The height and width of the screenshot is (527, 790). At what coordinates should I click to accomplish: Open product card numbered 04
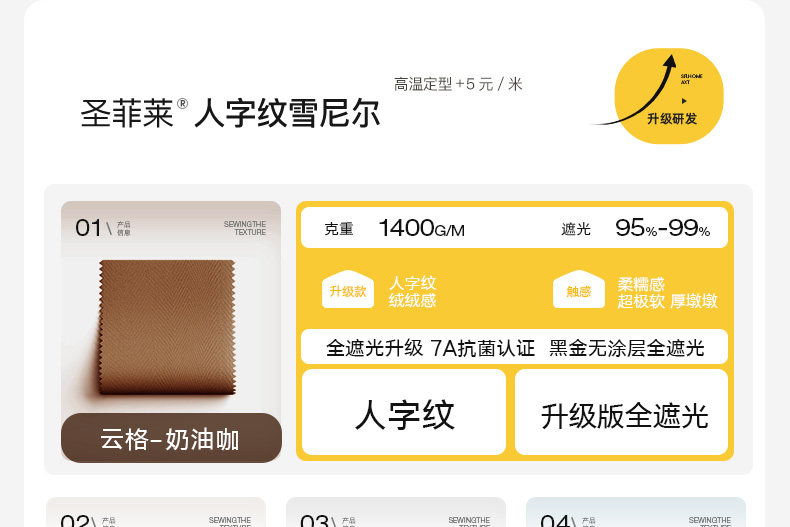pyautogui.click(x=636, y=512)
